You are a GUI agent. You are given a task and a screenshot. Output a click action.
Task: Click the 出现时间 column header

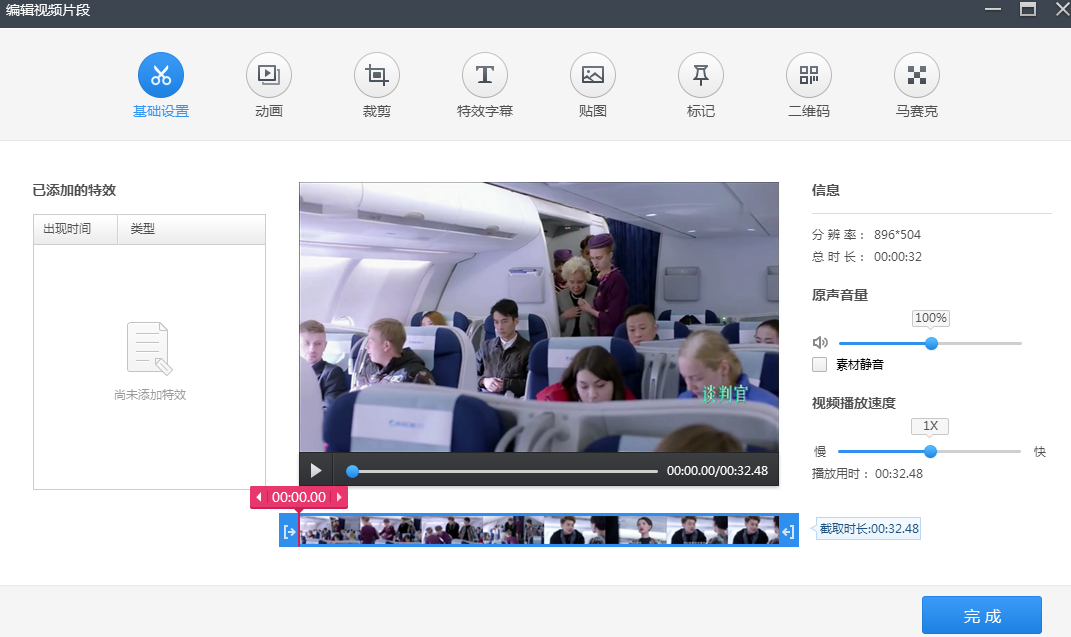75,229
